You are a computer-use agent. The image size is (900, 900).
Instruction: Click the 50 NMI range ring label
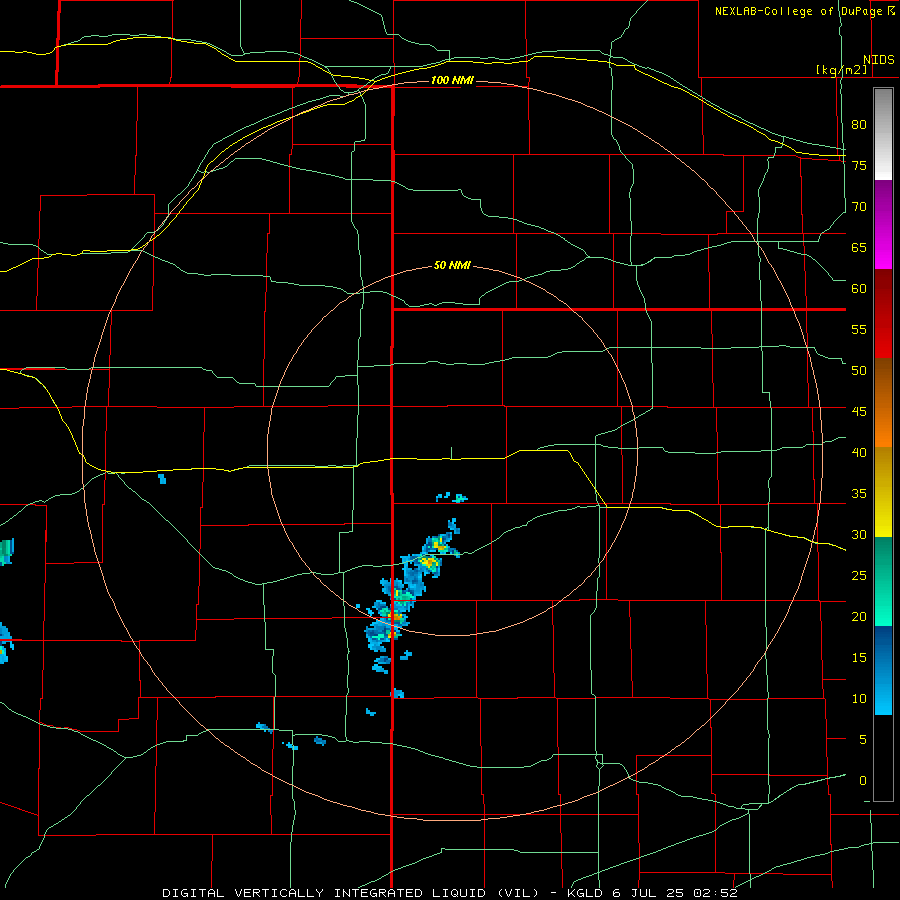pyautogui.click(x=452, y=265)
